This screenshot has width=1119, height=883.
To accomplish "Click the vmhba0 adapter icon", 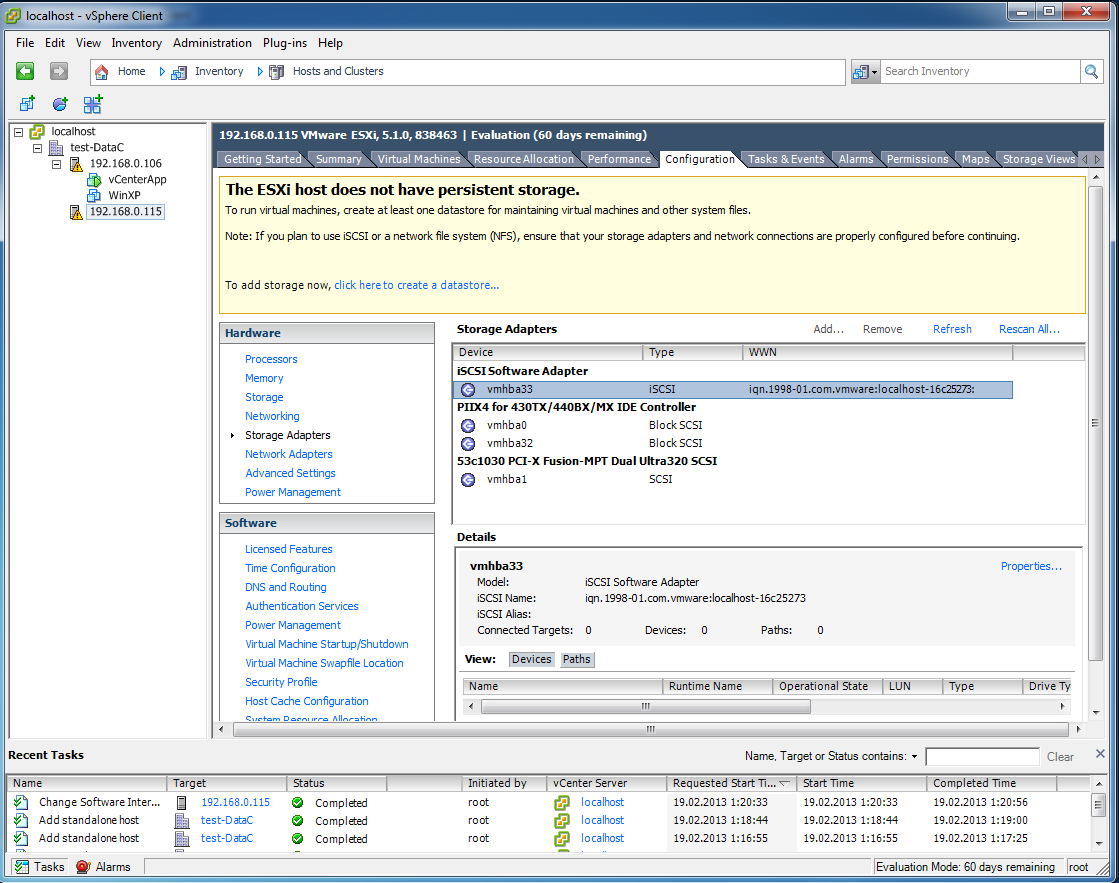I will pyautogui.click(x=468, y=425).
